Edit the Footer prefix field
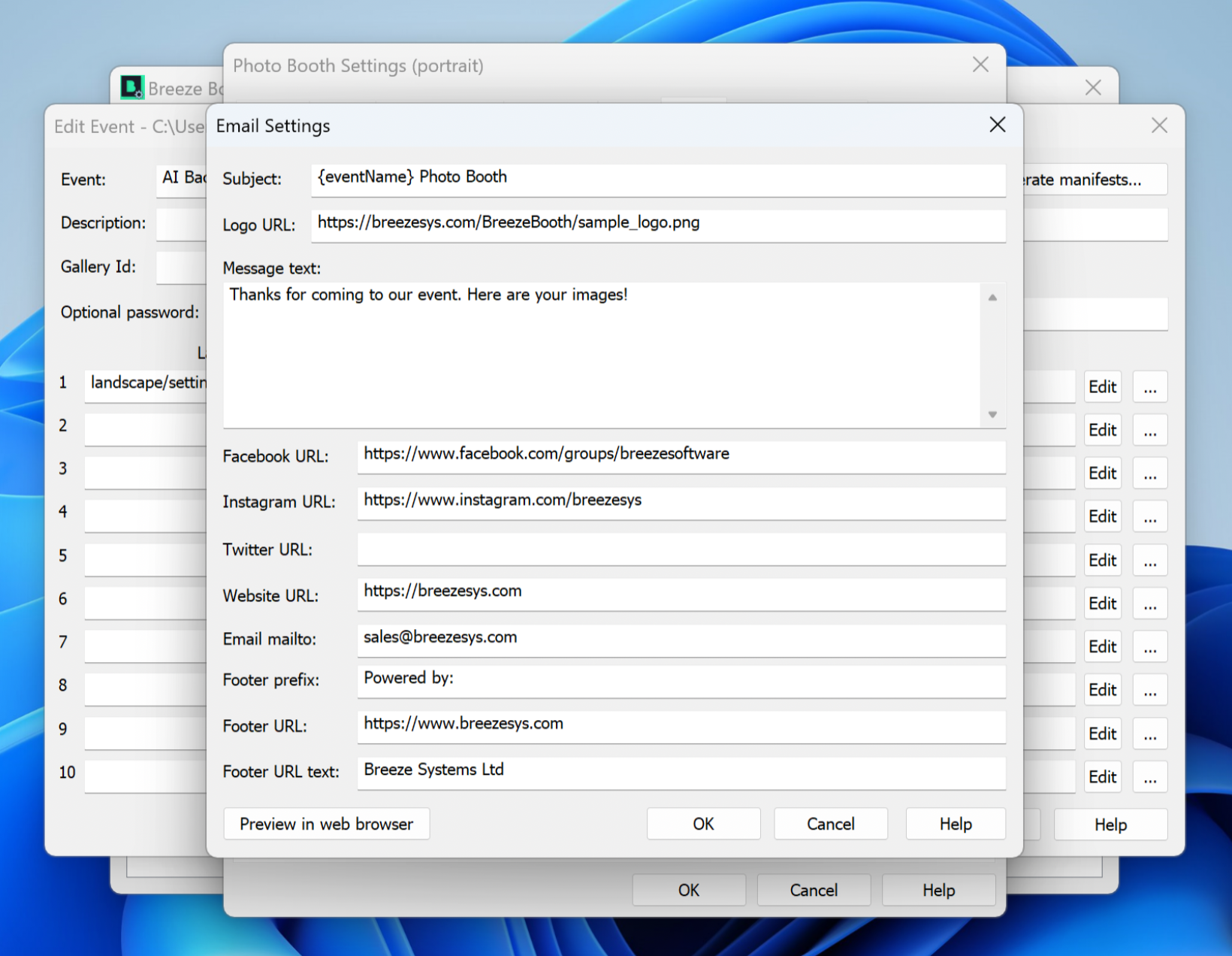 pos(681,679)
